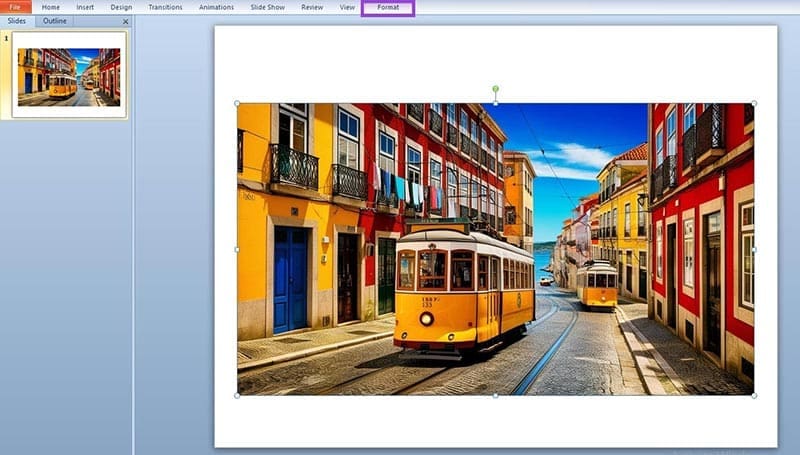Click the Slide Show tab
Screen dimensions: 800x455
(x=267, y=7)
